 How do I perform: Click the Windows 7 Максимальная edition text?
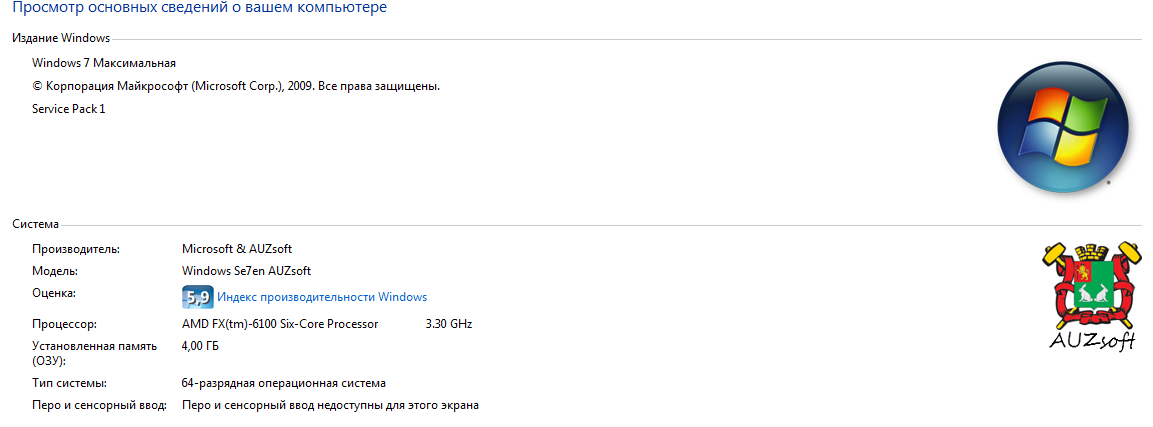pos(104,63)
